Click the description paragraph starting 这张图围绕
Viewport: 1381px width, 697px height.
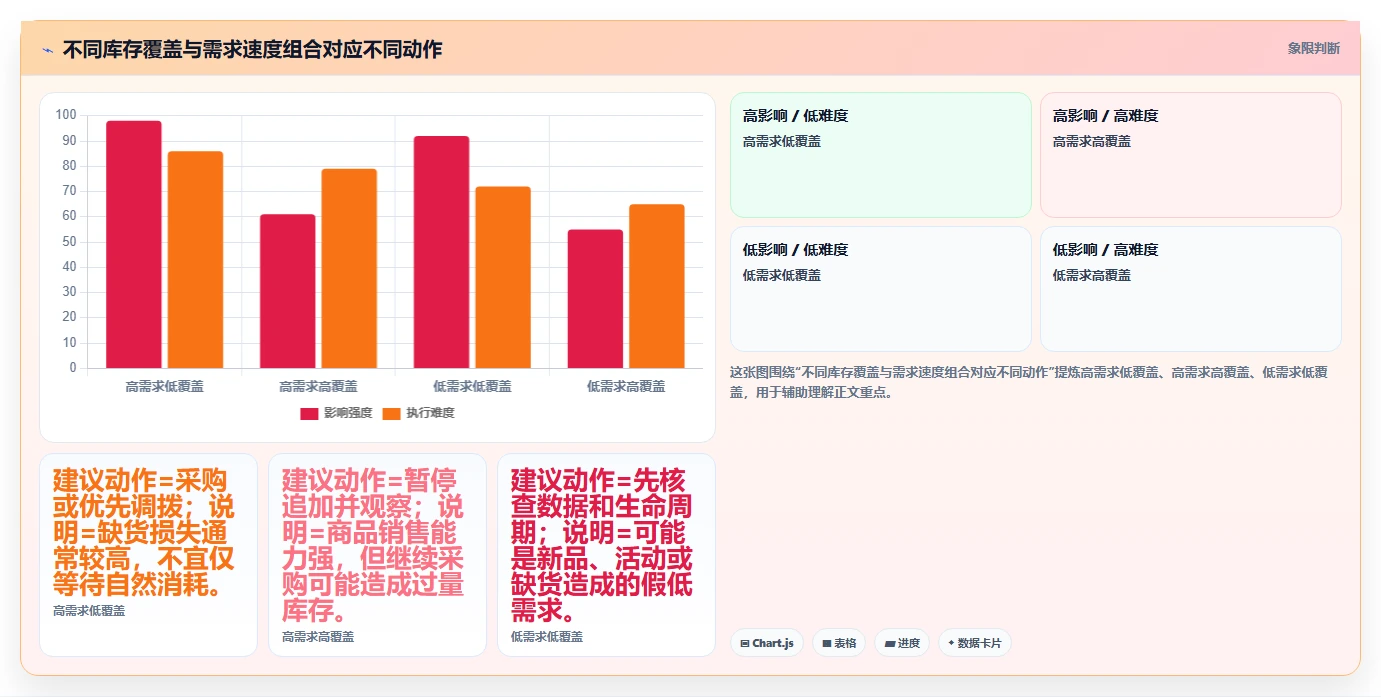click(1030, 382)
